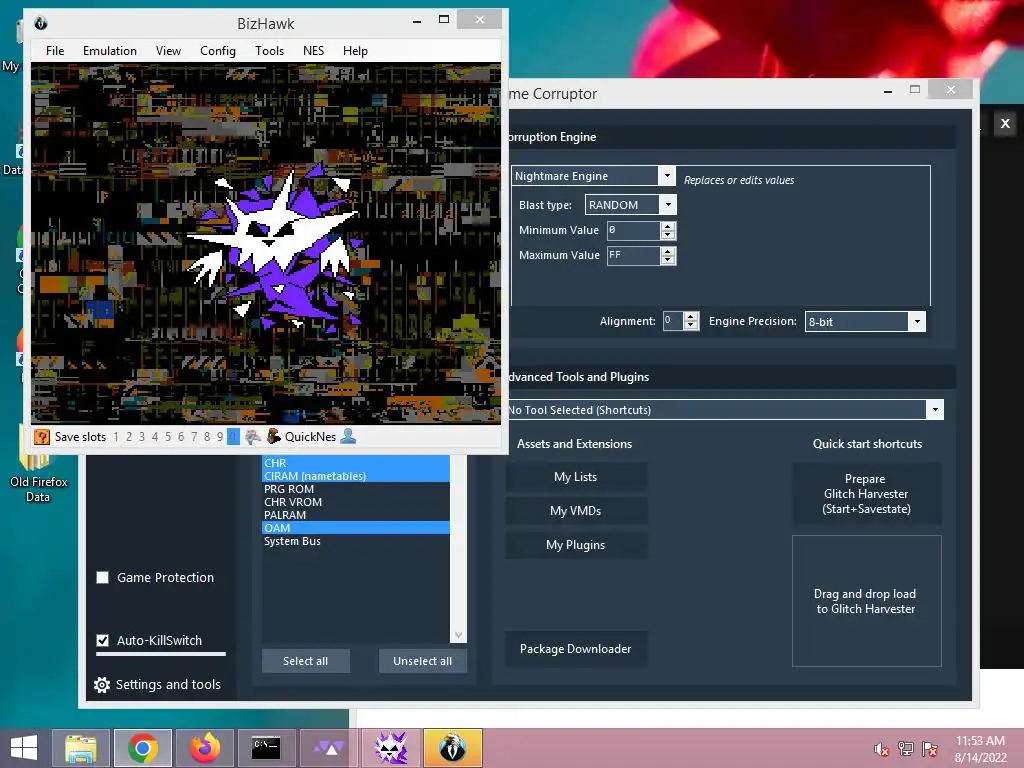The image size is (1024, 768).
Task: Select System Bus domain
Action: click(x=356, y=541)
